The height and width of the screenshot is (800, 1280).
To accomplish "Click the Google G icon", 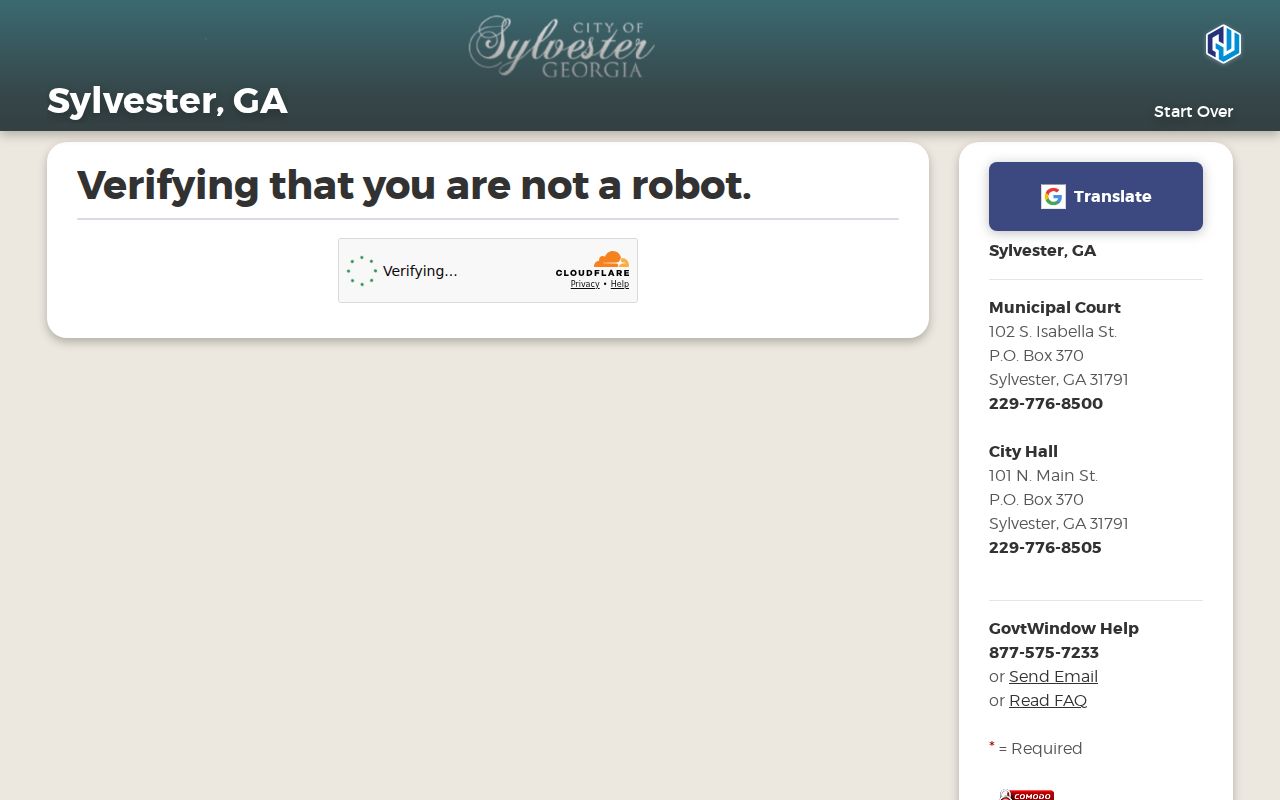I will click(1053, 197).
